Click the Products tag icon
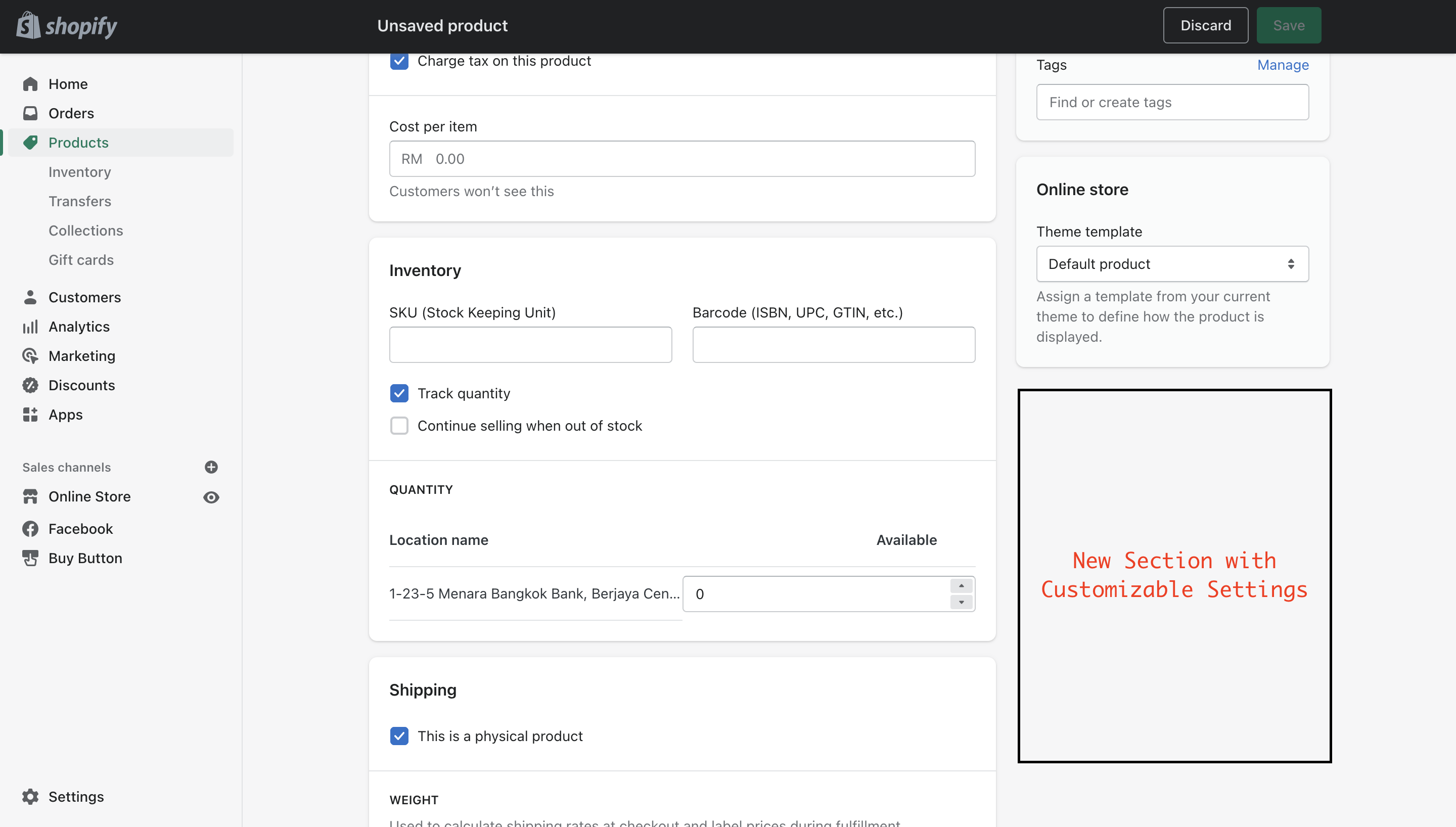This screenshot has height=827, width=1456. pyautogui.click(x=30, y=143)
